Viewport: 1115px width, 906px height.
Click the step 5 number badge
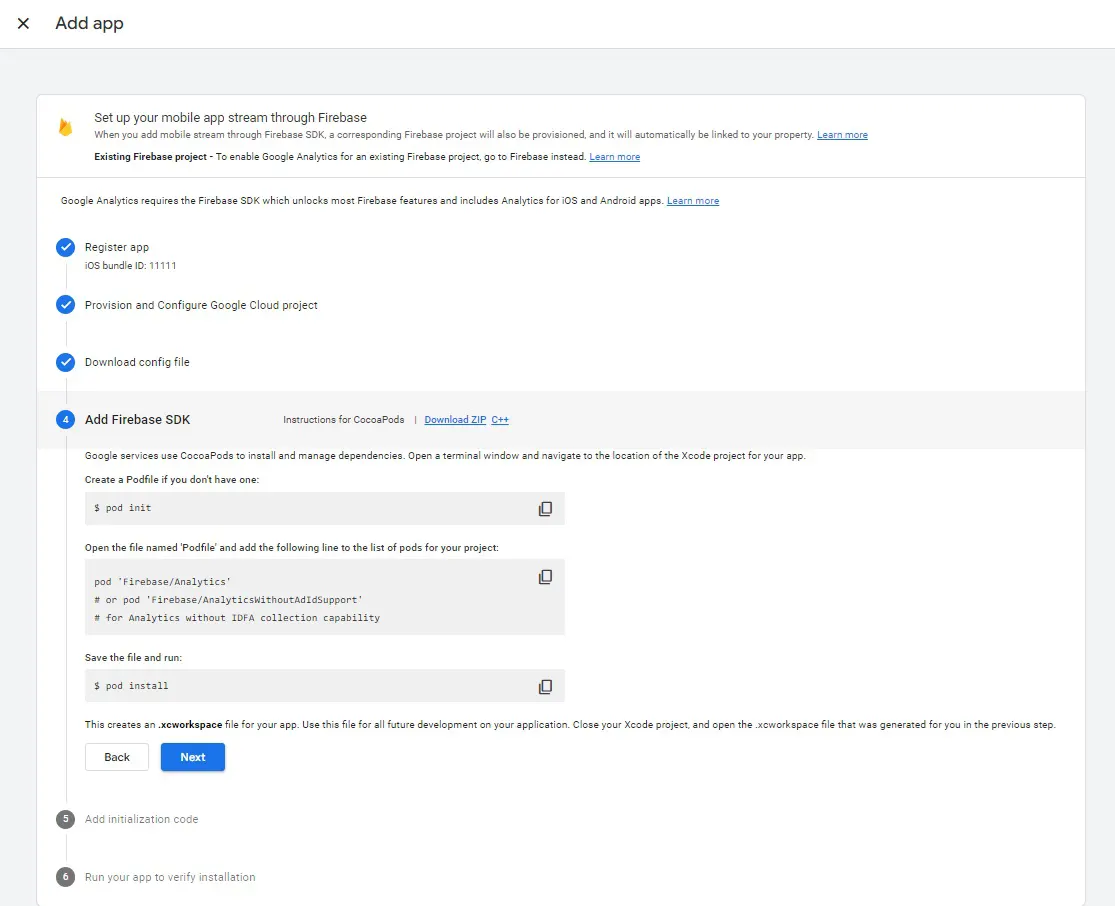click(65, 819)
